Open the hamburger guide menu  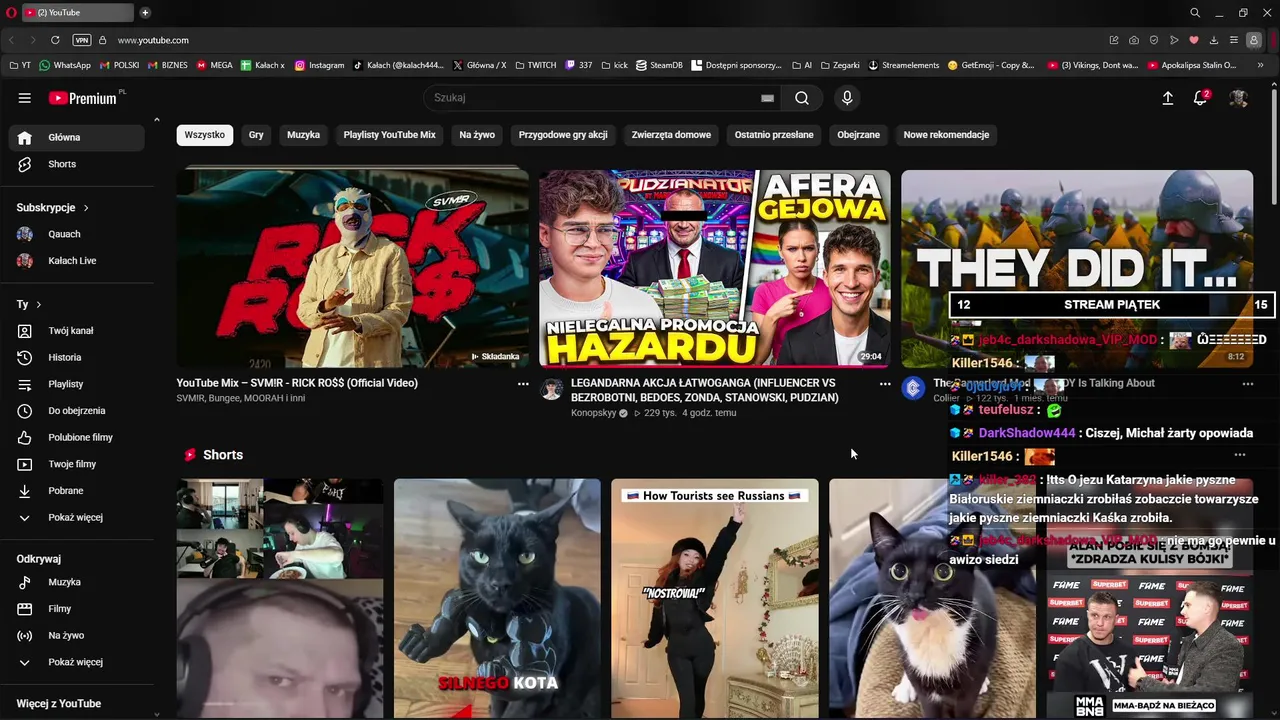25,98
